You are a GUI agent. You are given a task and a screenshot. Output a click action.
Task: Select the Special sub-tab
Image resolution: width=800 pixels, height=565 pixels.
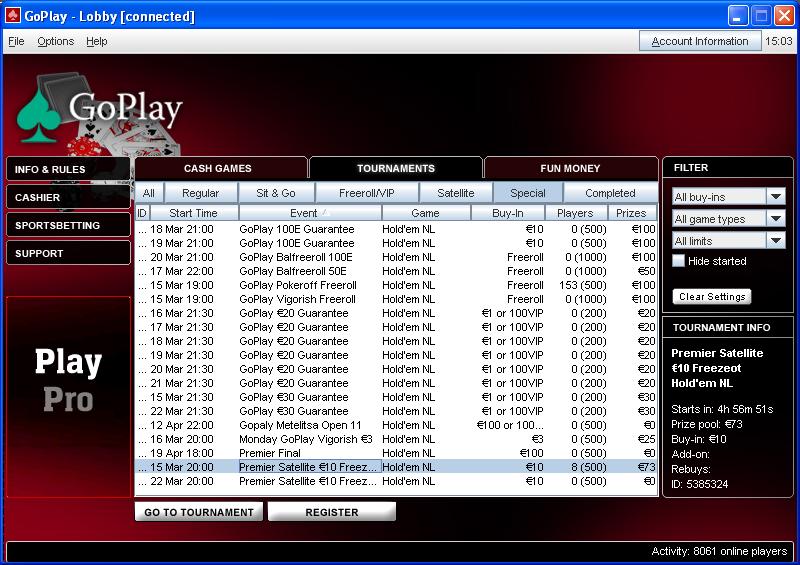(528, 193)
